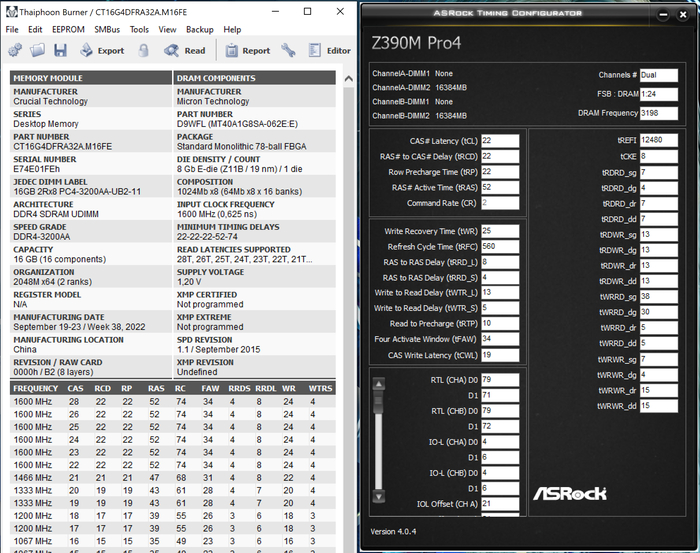Save dump with floppy disk icon
The width and height of the screenshot is (700, 553).
[60, 50]
